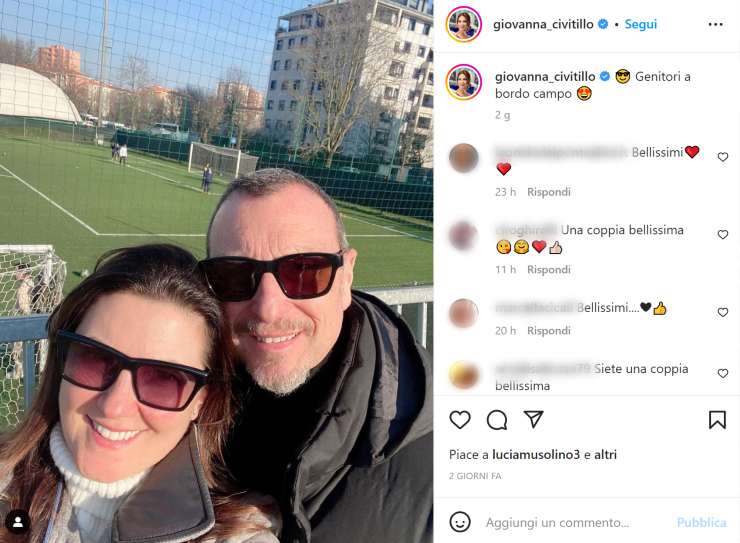Screen dimensions: 740x543
Task: Like the 'Siete una coppia bellissima' comment
Action: [723, 373]
